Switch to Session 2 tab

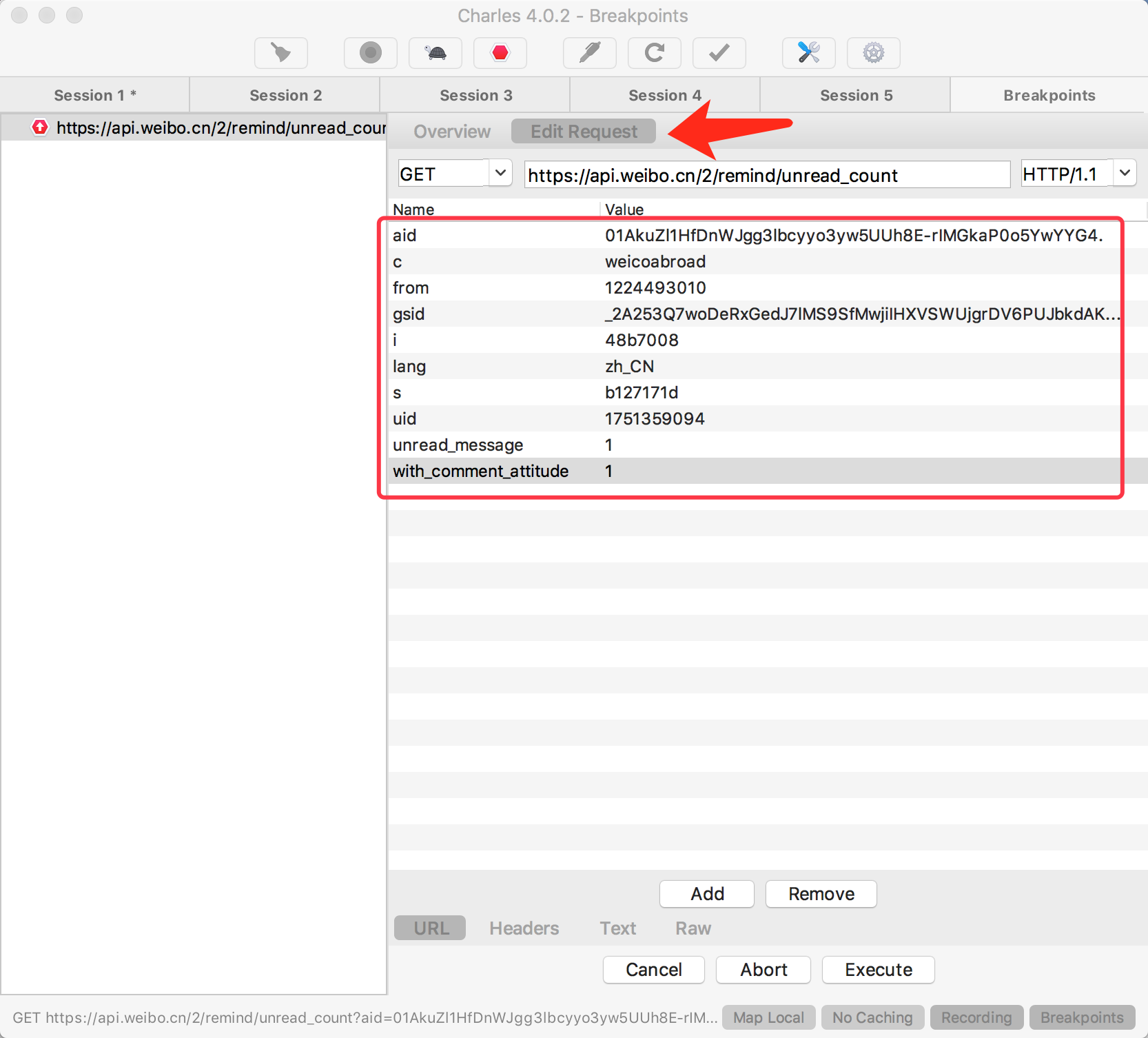pos(285,95)
